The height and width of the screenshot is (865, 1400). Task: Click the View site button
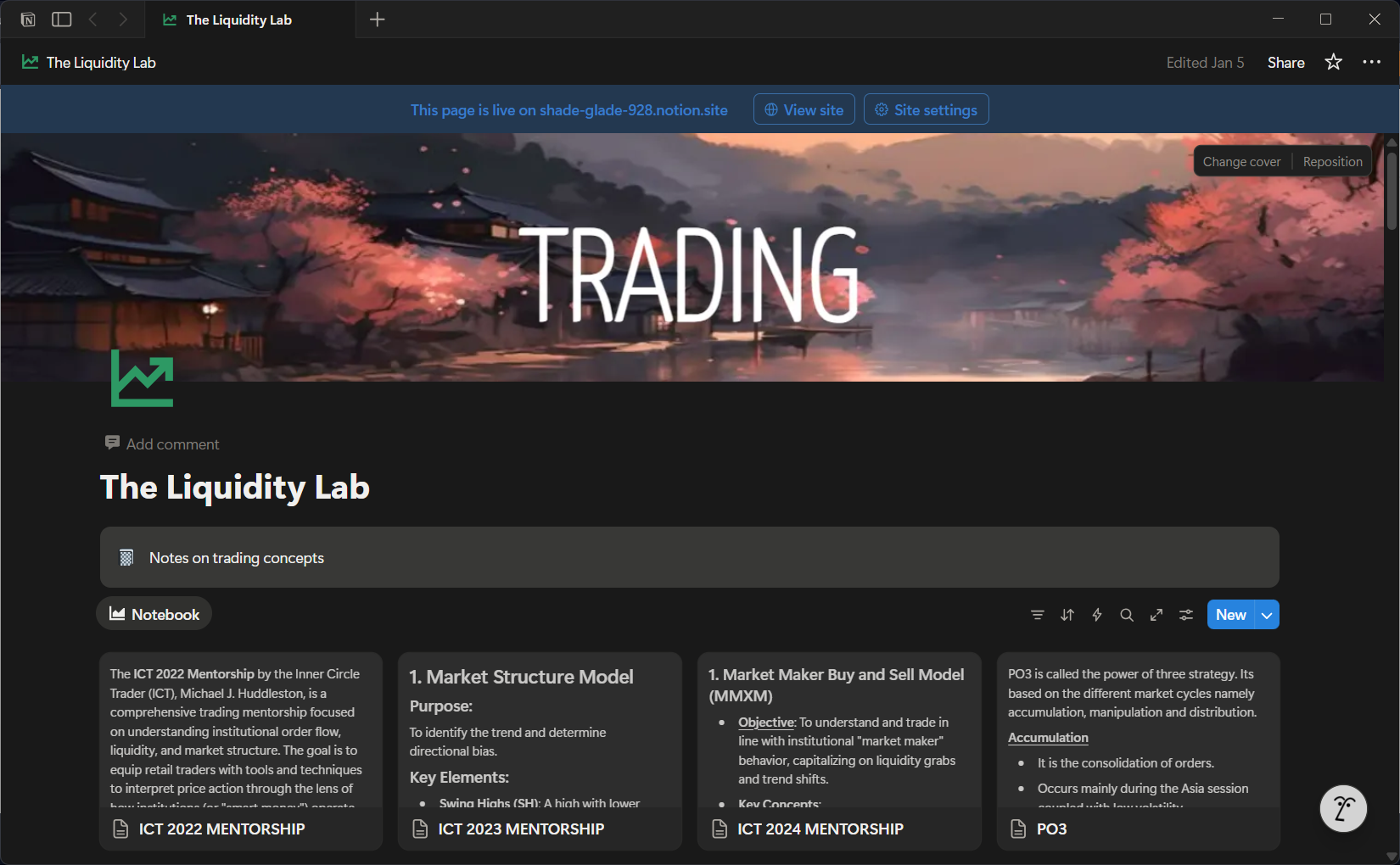(x=804, y=109)
